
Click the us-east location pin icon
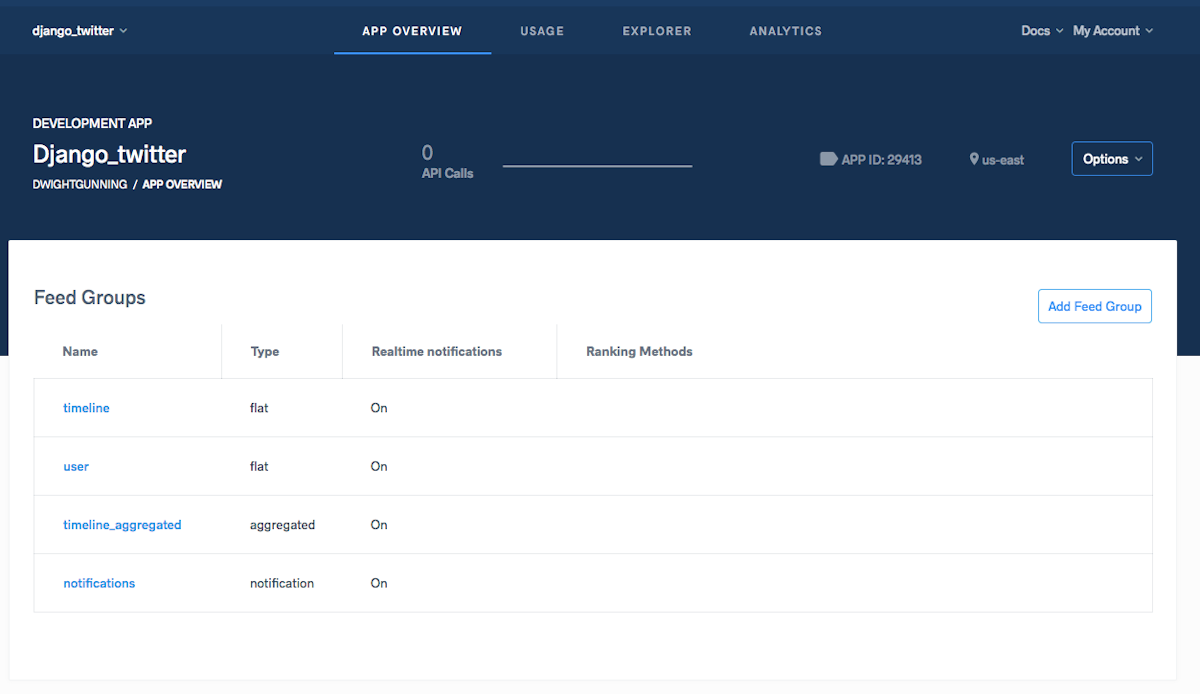click(x=973, y=158)
